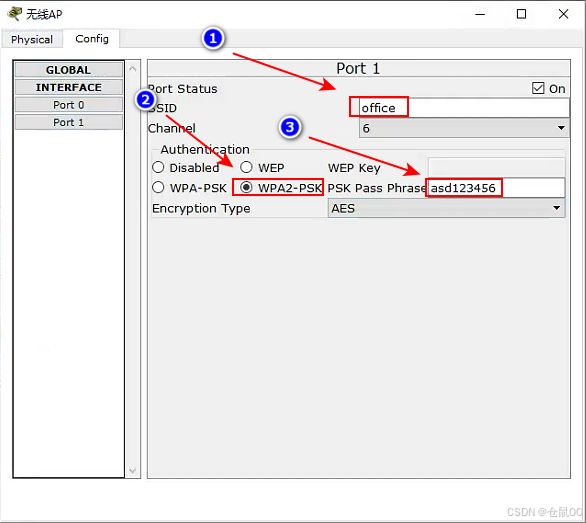
Task: Select WPA-PSK authentication
Action: 158,187
